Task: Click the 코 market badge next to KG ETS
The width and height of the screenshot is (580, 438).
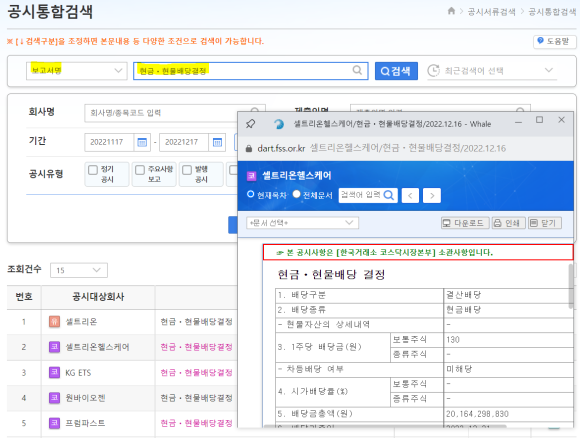Action: coord(54,373)
